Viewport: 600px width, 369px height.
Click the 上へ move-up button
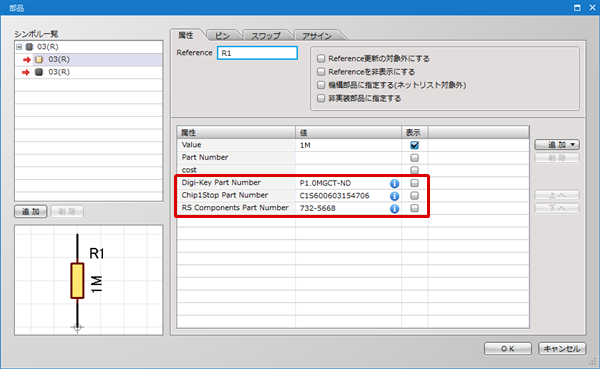(557, 195)
